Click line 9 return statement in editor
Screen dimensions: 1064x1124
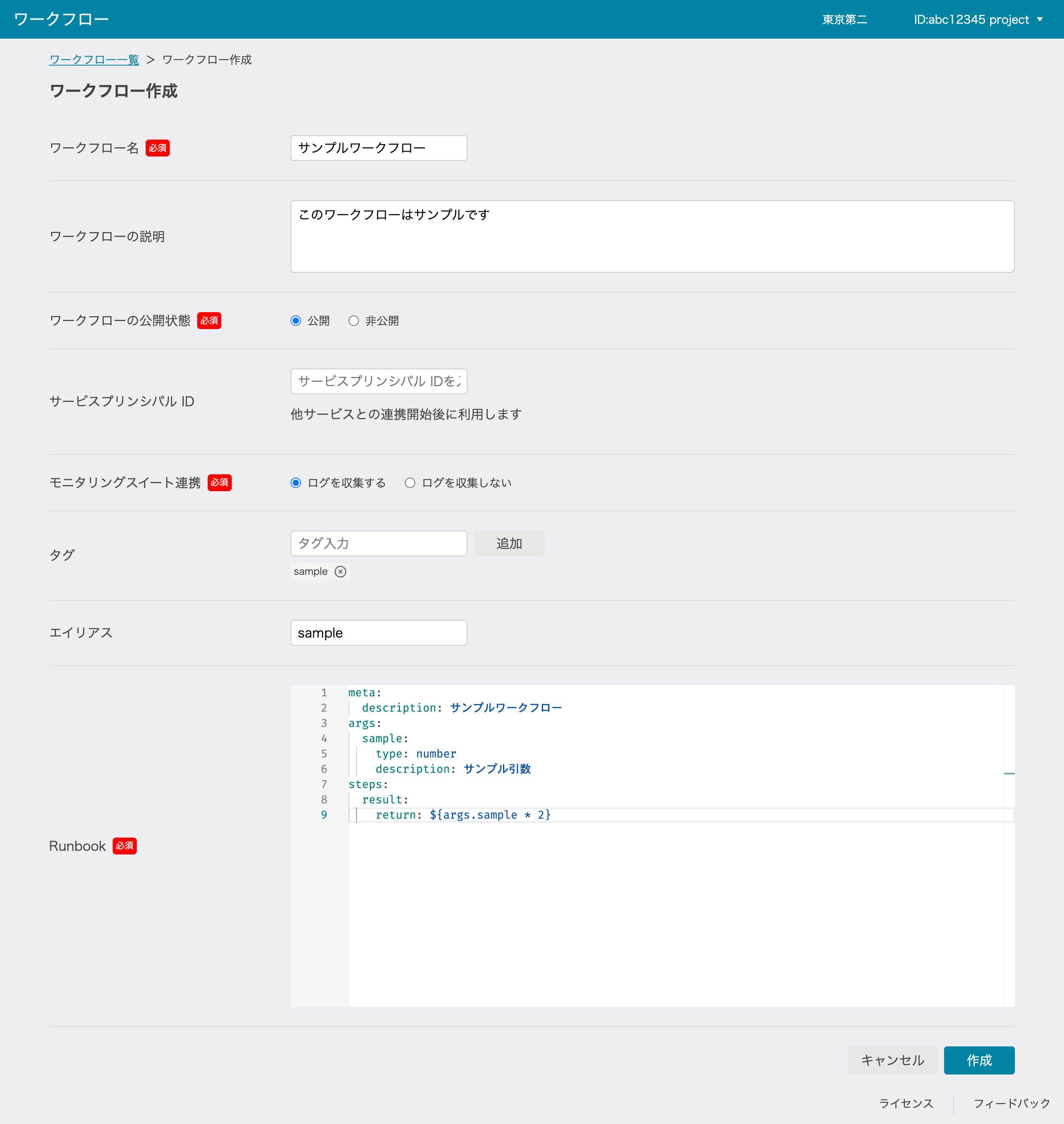pyautogui.click(x=463, y=815)
